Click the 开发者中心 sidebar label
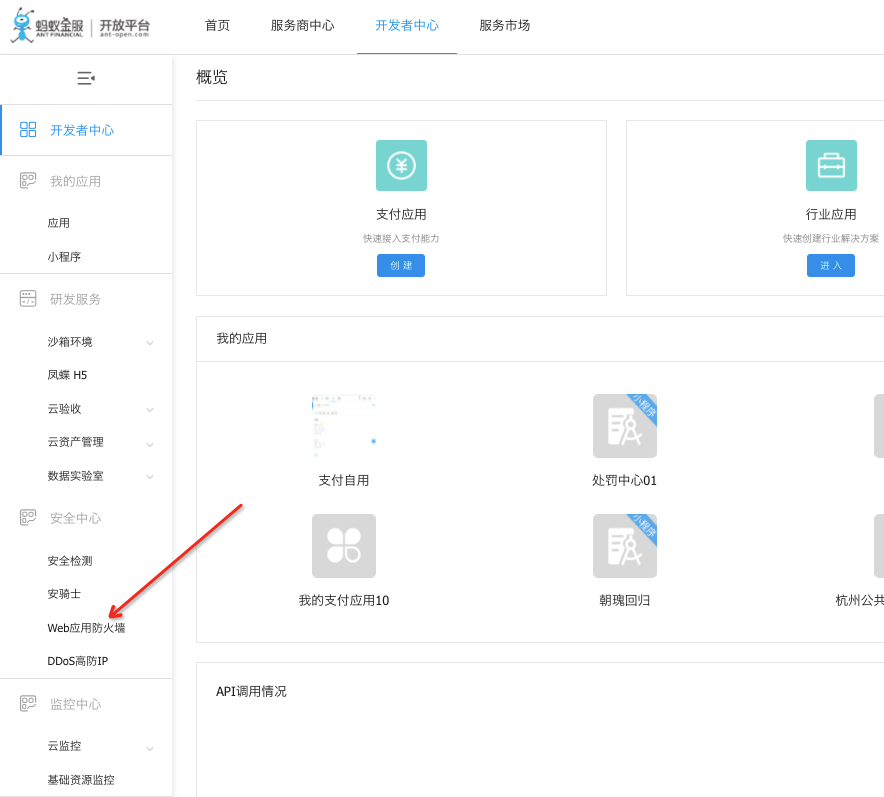Viewport: 884px width, 797px height. click(x=82, y=130)
